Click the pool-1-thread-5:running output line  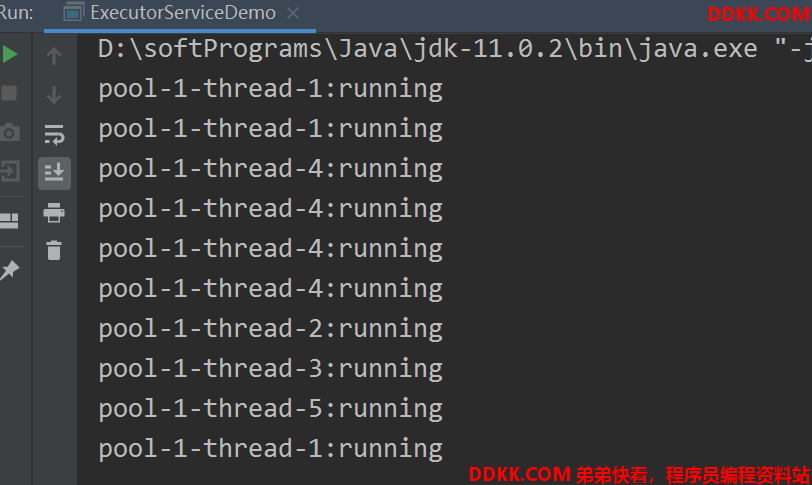click(x=270, y=409)
